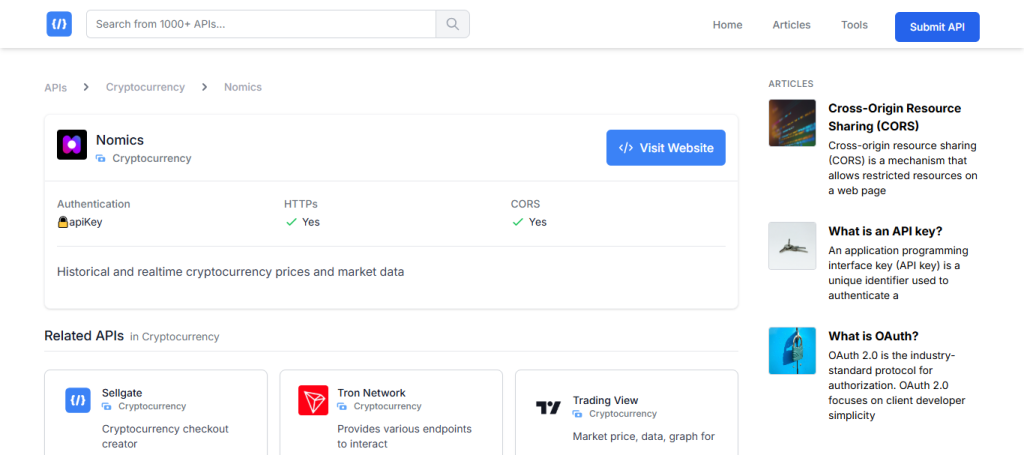Image resolution: width=1024 pixels, height=455 pixels.
Task: Open Cross-Origin Resource Sharing (CORS) article
Action: (x=895, y=117)
